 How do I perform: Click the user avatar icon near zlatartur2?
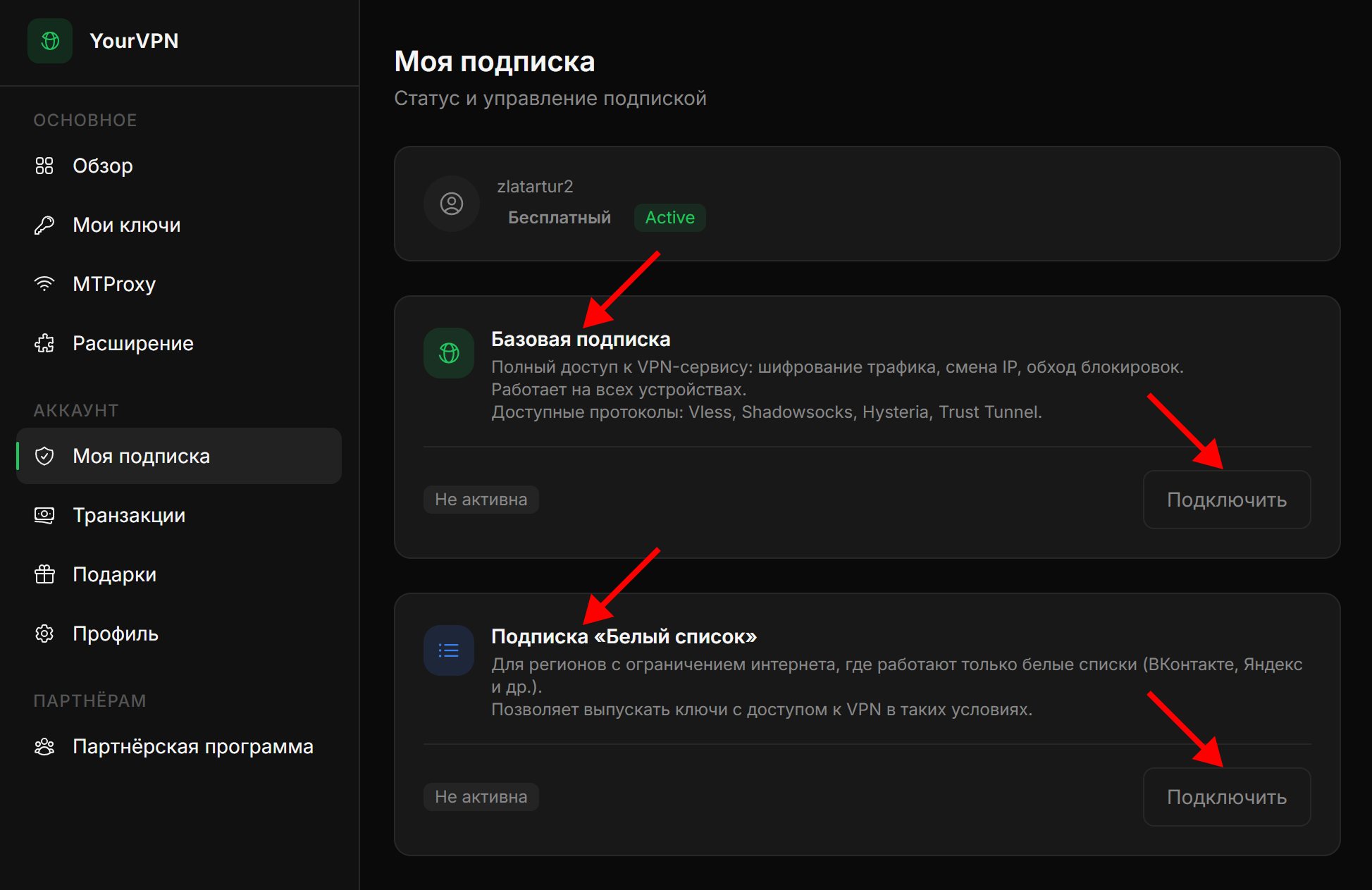coord(452,204)
